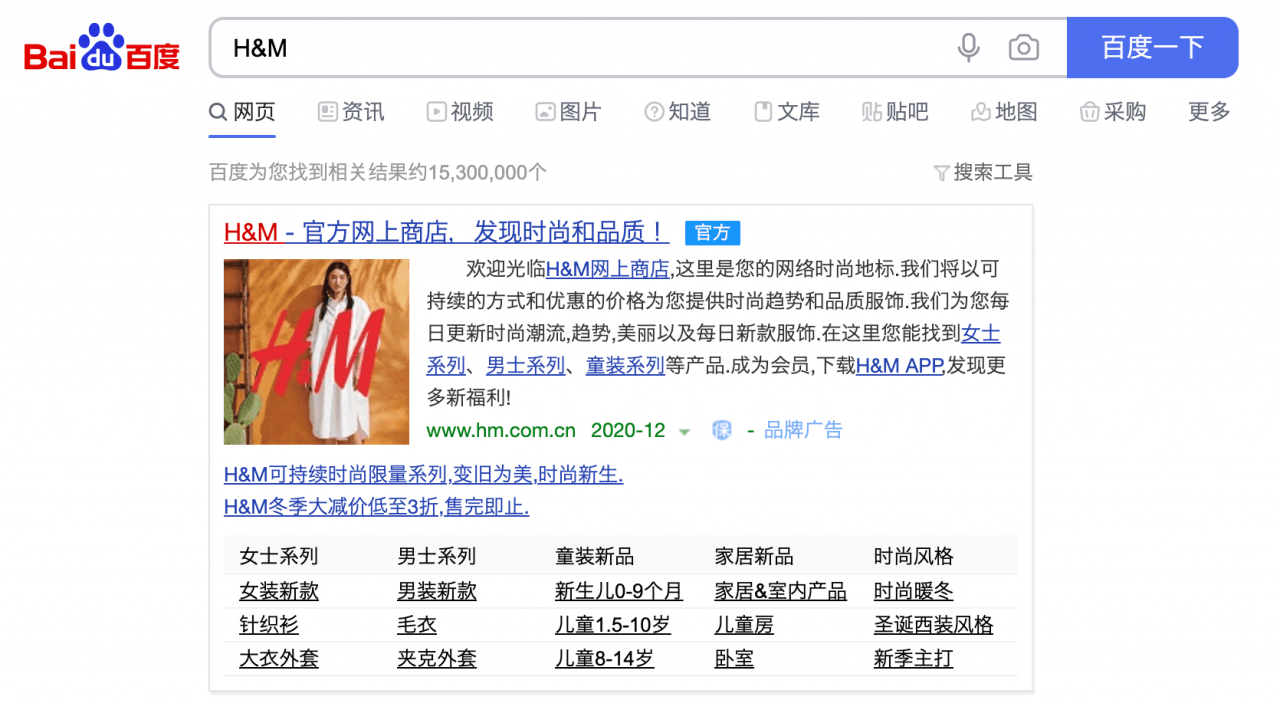Click the 百度一下 search button
The height and width of the screenshot is (710, 1280).
[x=1152, y=47]
